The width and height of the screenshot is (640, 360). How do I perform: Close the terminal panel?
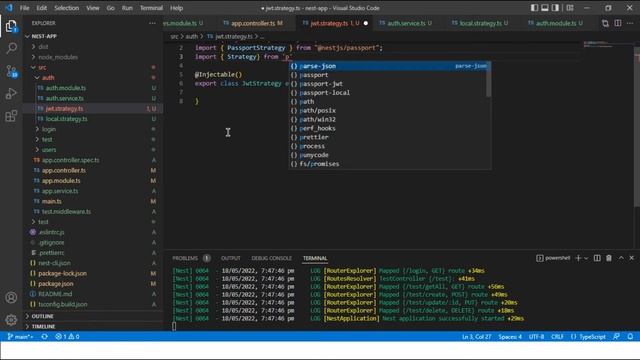coord(631,258)
